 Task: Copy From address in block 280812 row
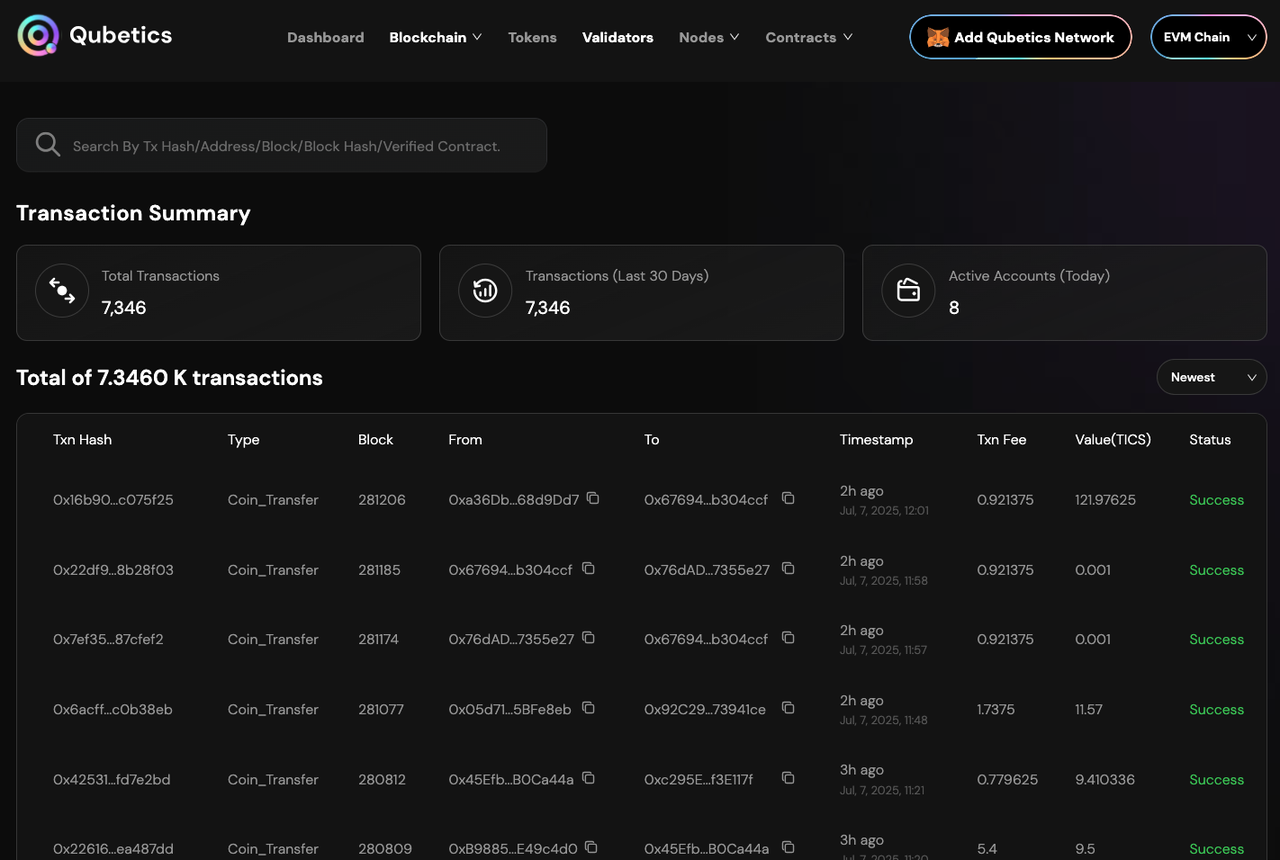coord(588,777)
